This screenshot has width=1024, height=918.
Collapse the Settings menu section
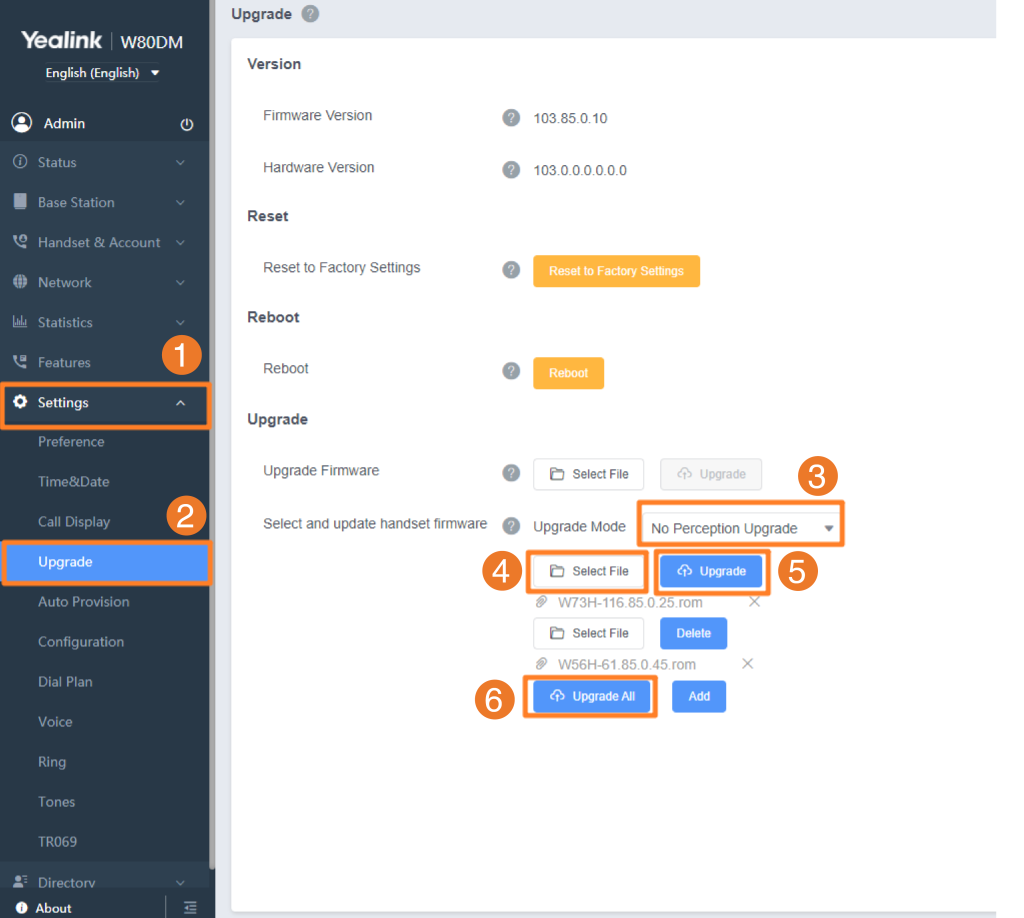pos(104,403)
